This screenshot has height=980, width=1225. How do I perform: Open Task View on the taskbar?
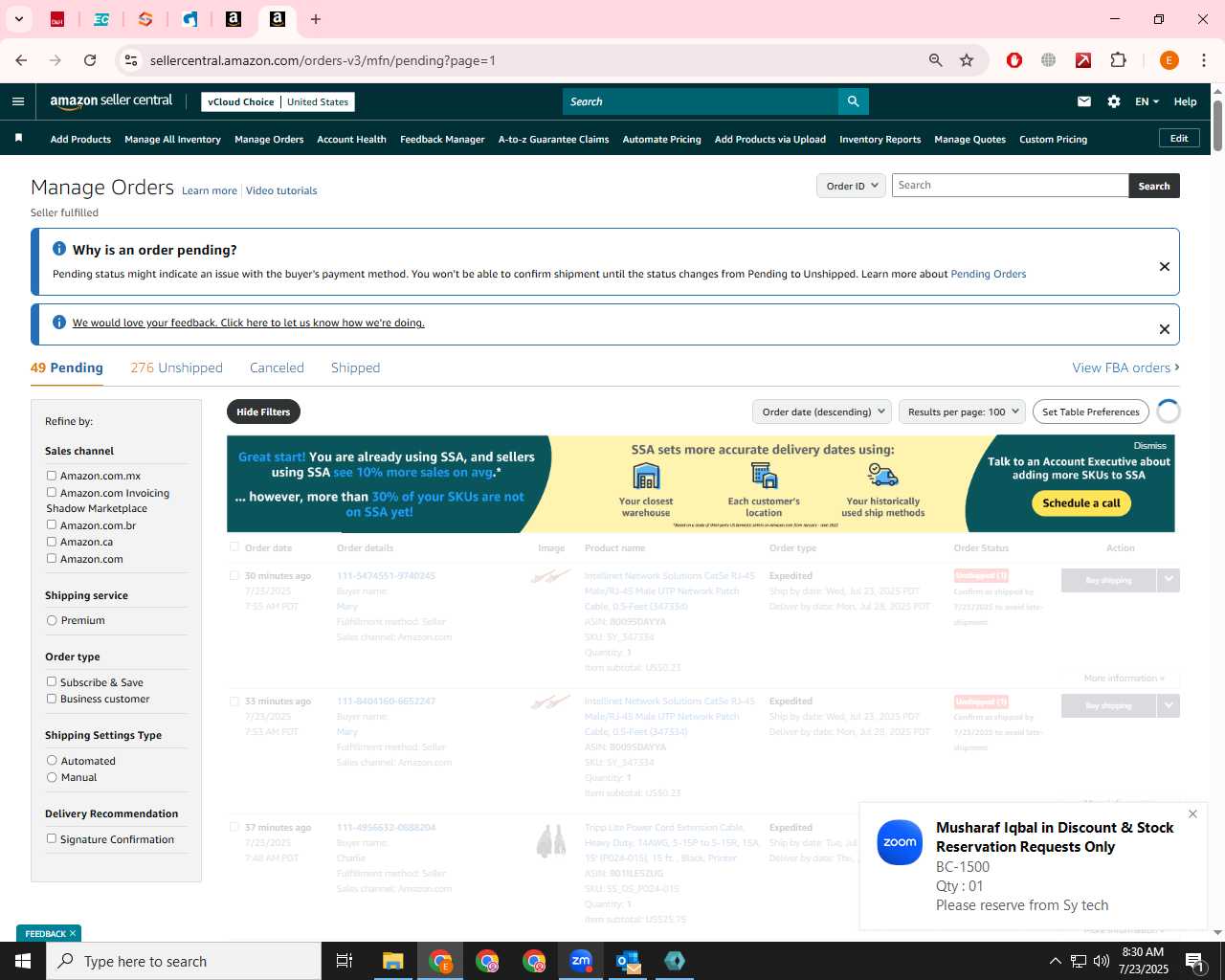pos(345,961)
